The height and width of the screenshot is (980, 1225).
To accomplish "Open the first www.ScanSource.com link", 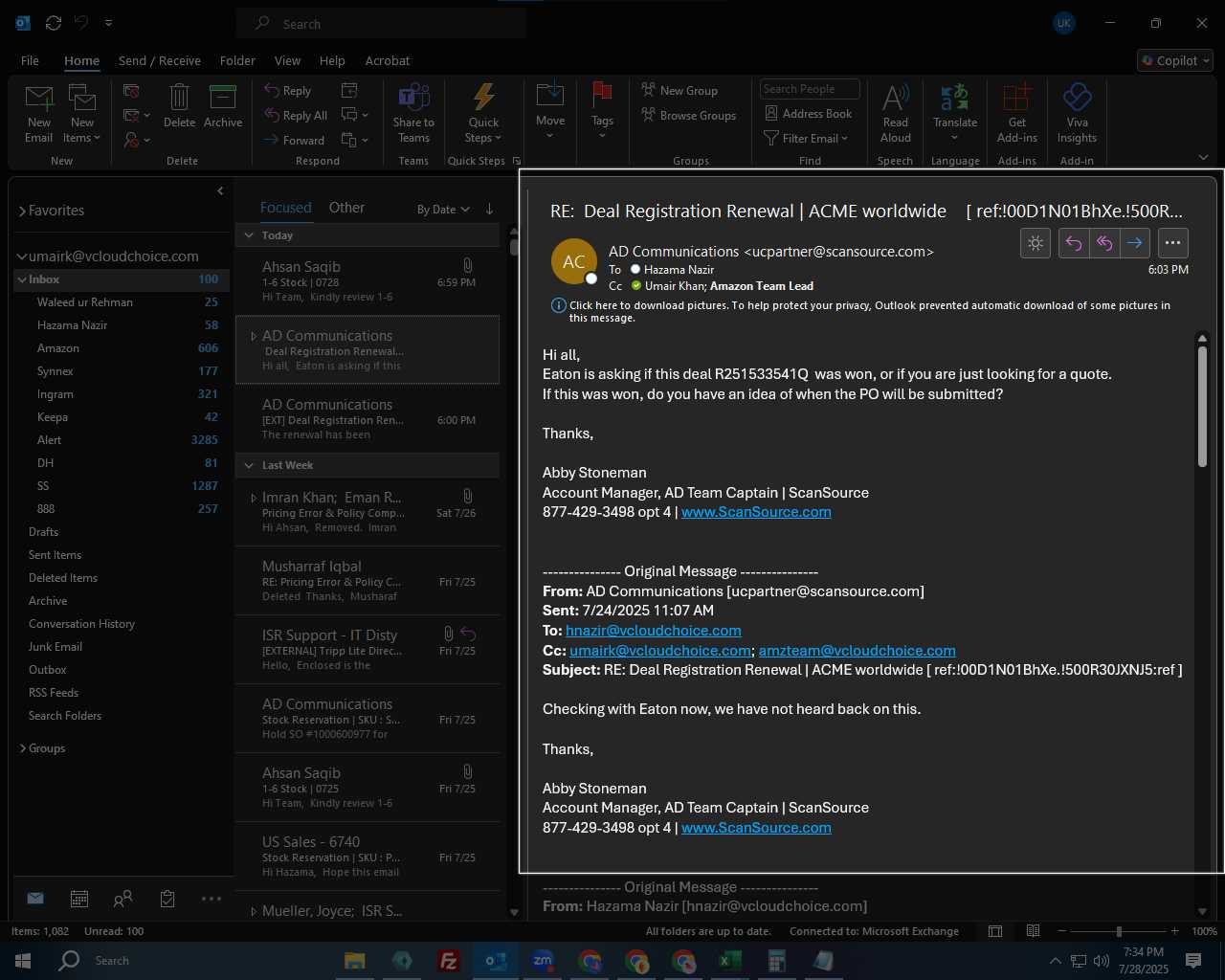I will coord(756,512).
